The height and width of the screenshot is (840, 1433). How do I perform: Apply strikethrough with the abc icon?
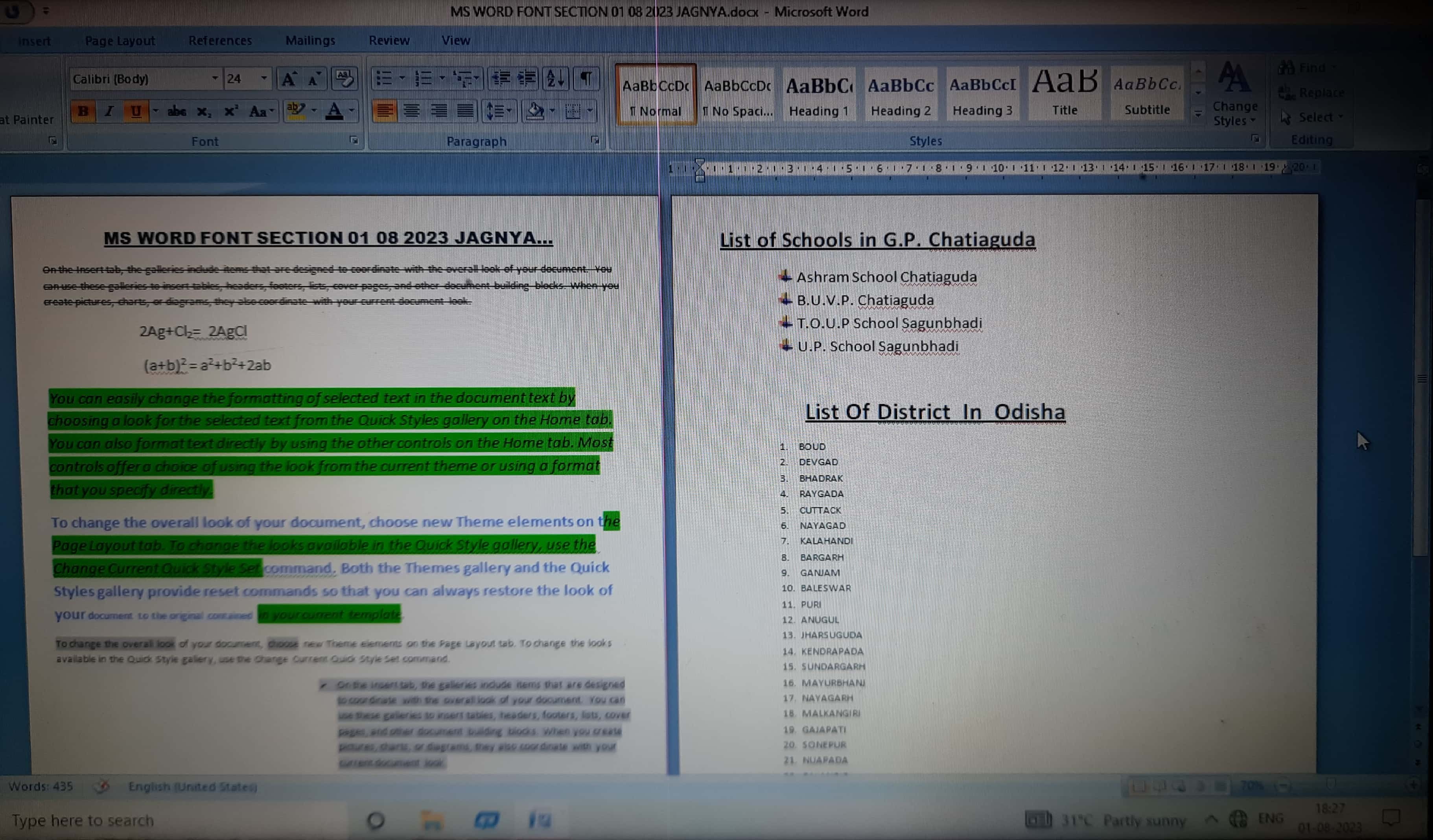click(177, 111)
